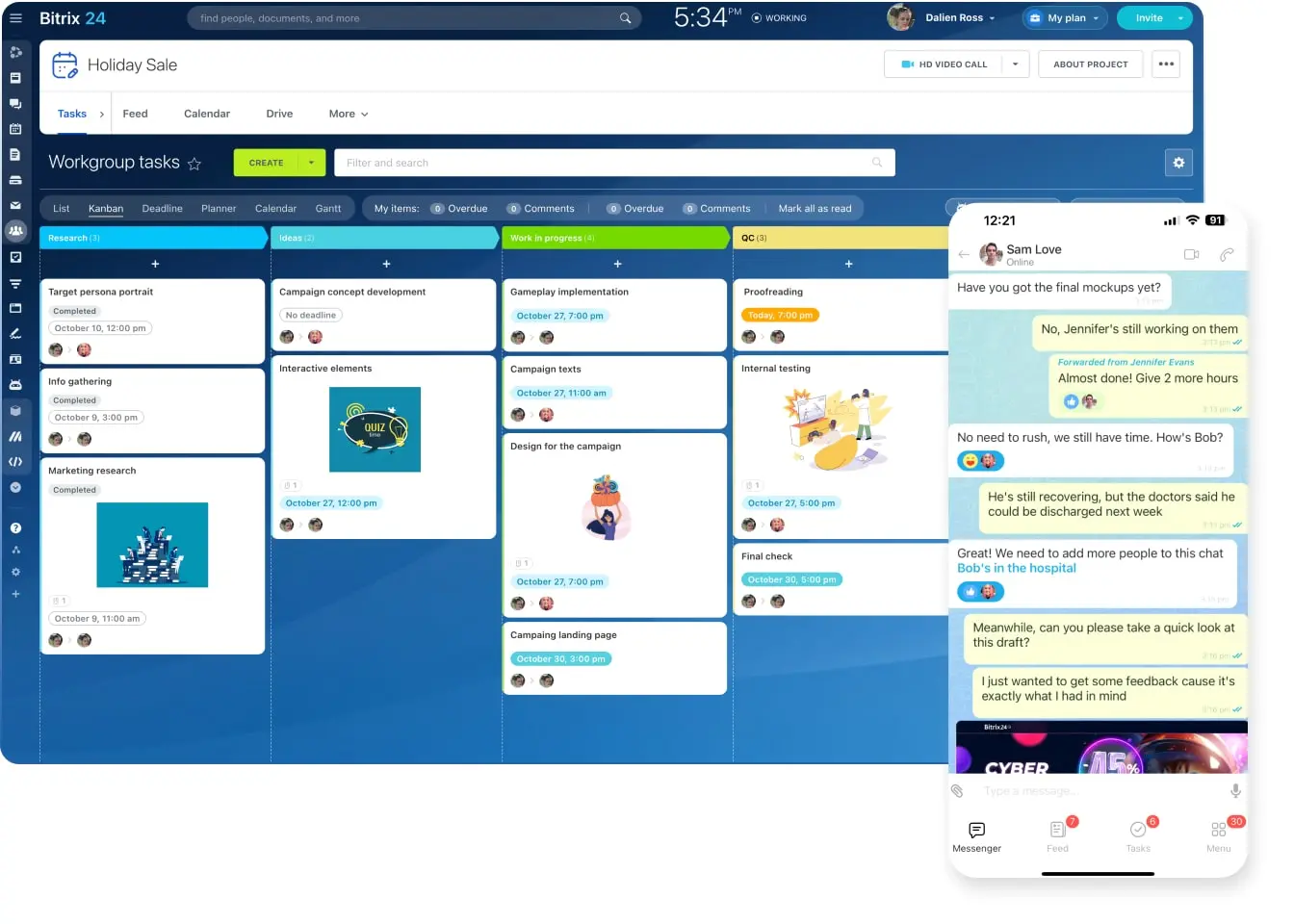Expand the CREATE button dropdown arrow
The width and height of the screenshot is (1294, 924).
coord(311,163)
